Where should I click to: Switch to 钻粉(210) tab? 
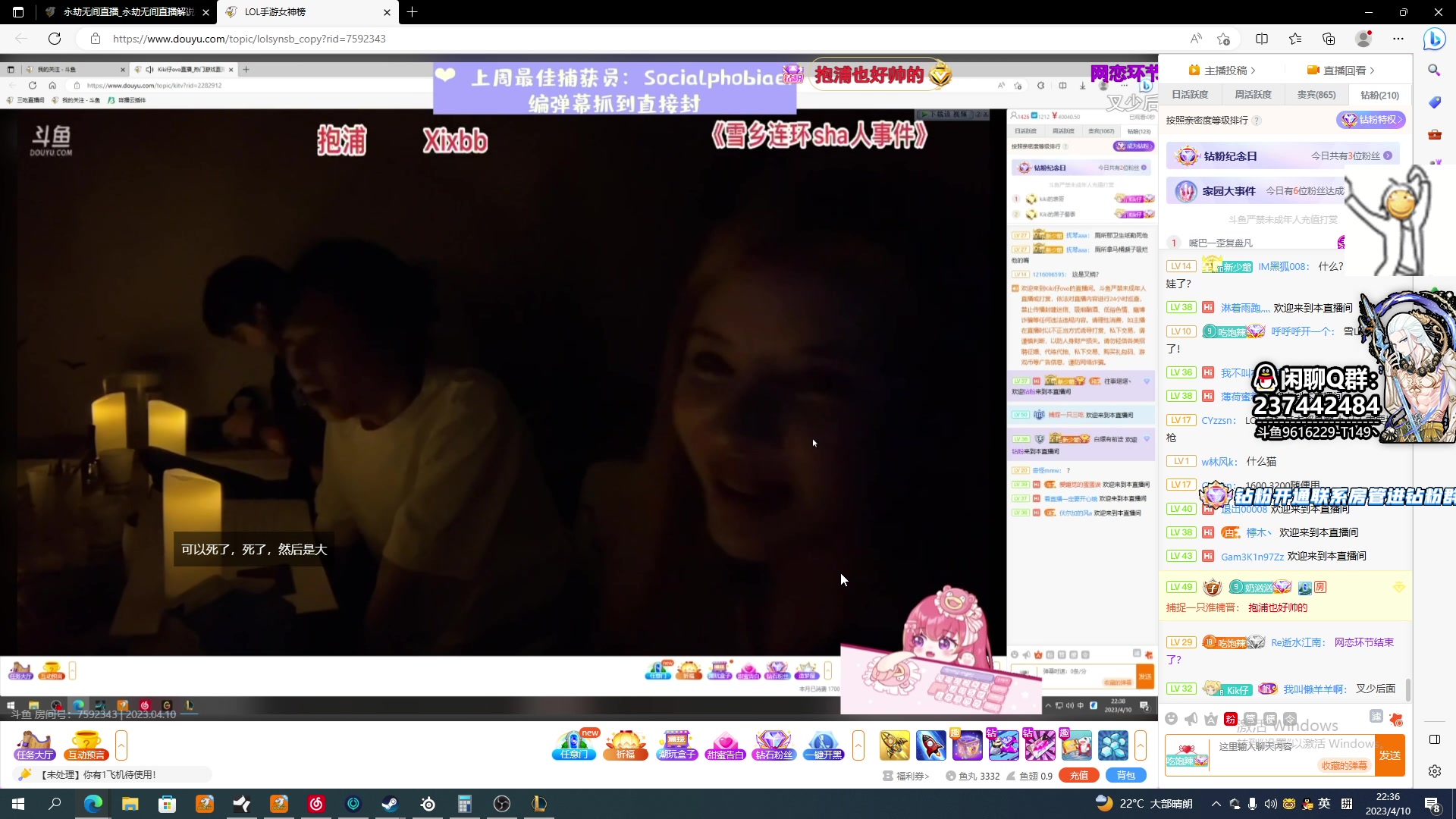(1380, 95)
